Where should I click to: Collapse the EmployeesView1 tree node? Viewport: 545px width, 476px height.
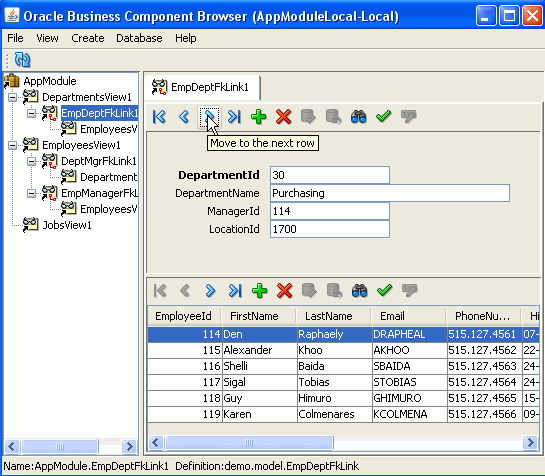[12, 145]
